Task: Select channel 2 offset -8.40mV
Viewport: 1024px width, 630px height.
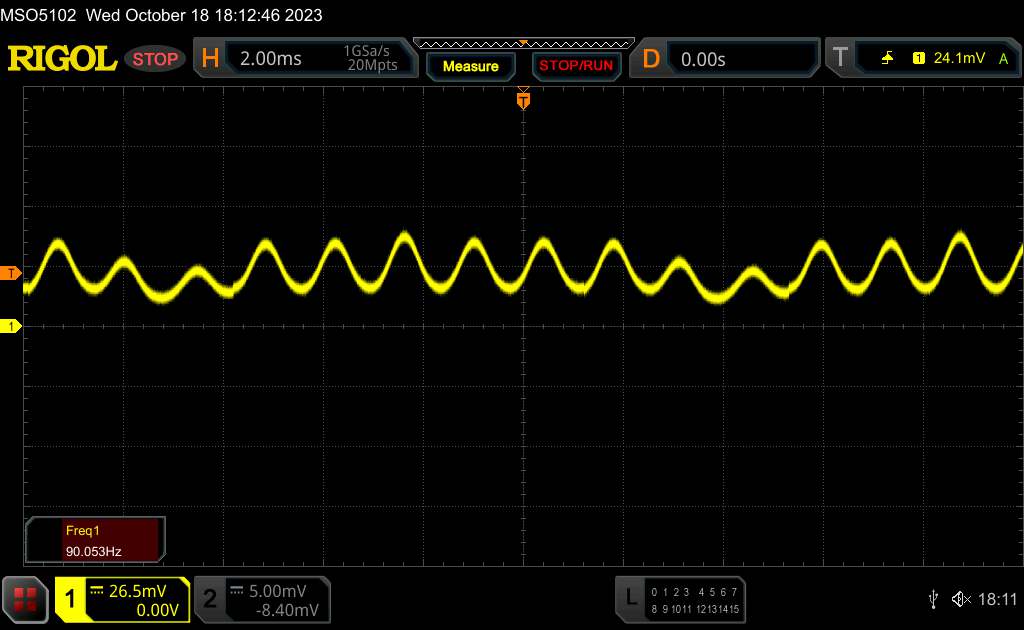Action: 287,610
